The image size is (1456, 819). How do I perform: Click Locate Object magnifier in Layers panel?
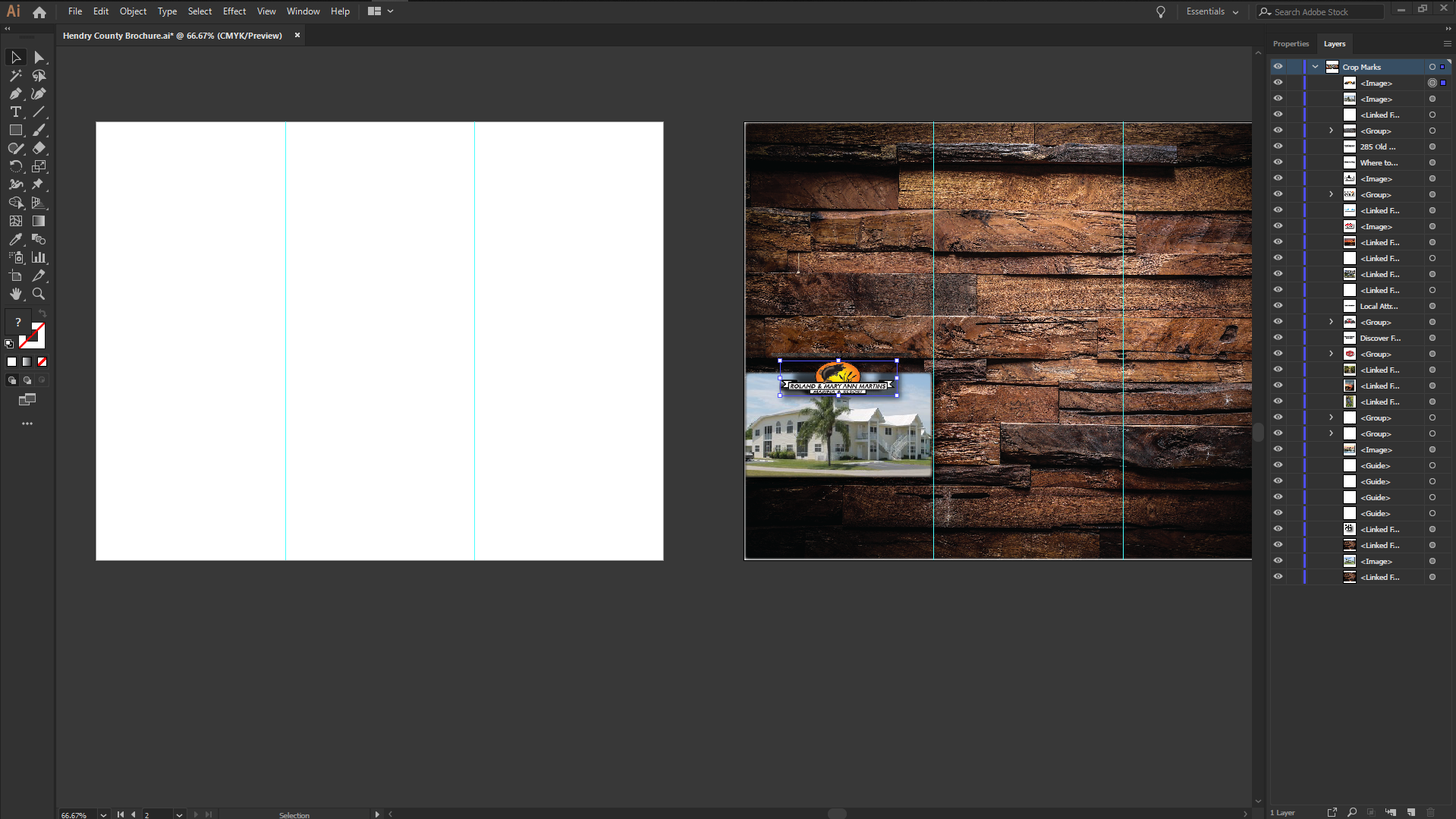point(1352,812)
